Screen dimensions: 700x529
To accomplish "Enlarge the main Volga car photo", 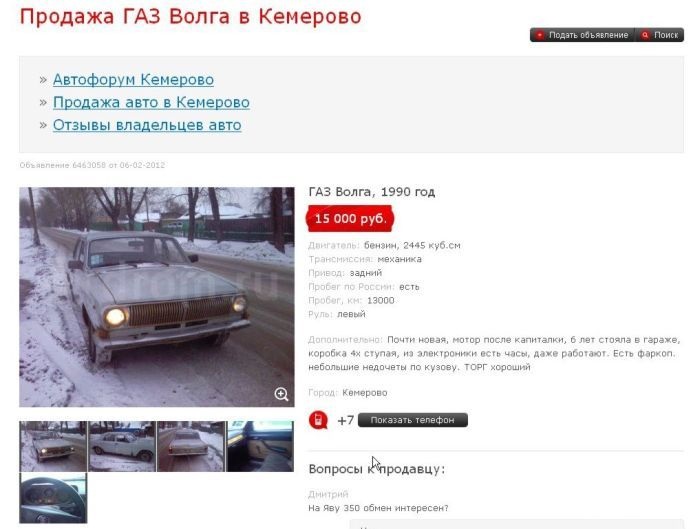I will (x=157, y=297).
